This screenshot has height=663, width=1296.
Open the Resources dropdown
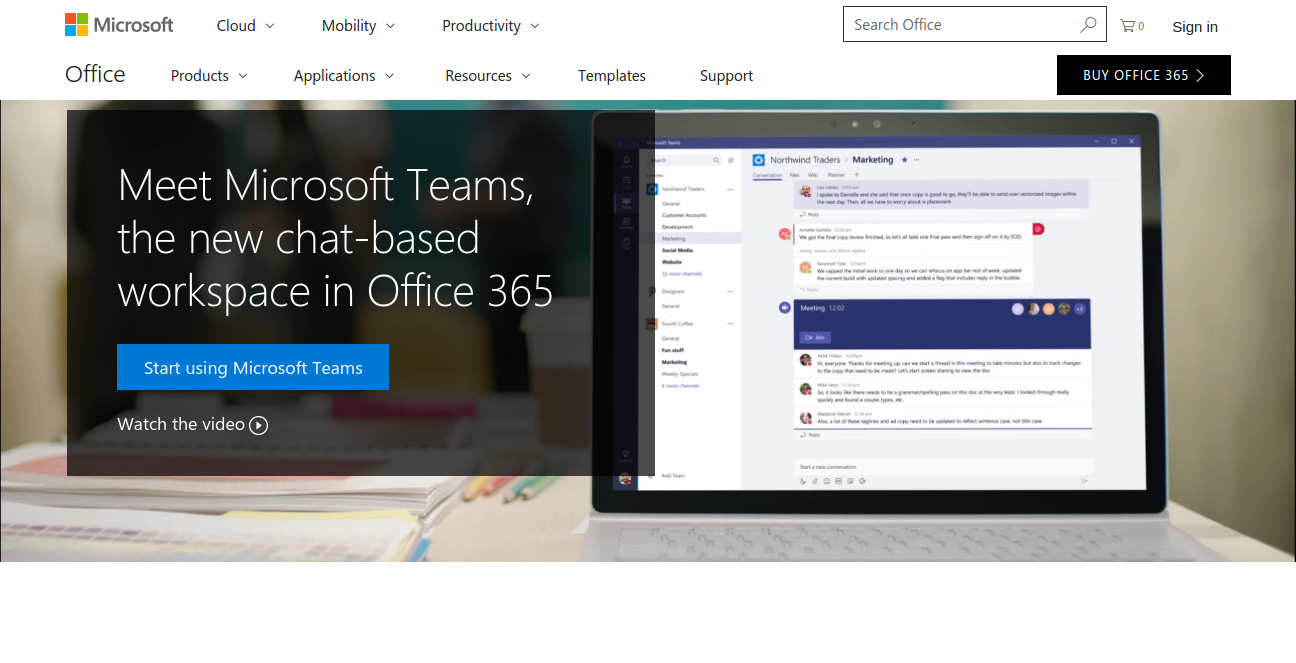pyautogui.click(x=488, y=76)
